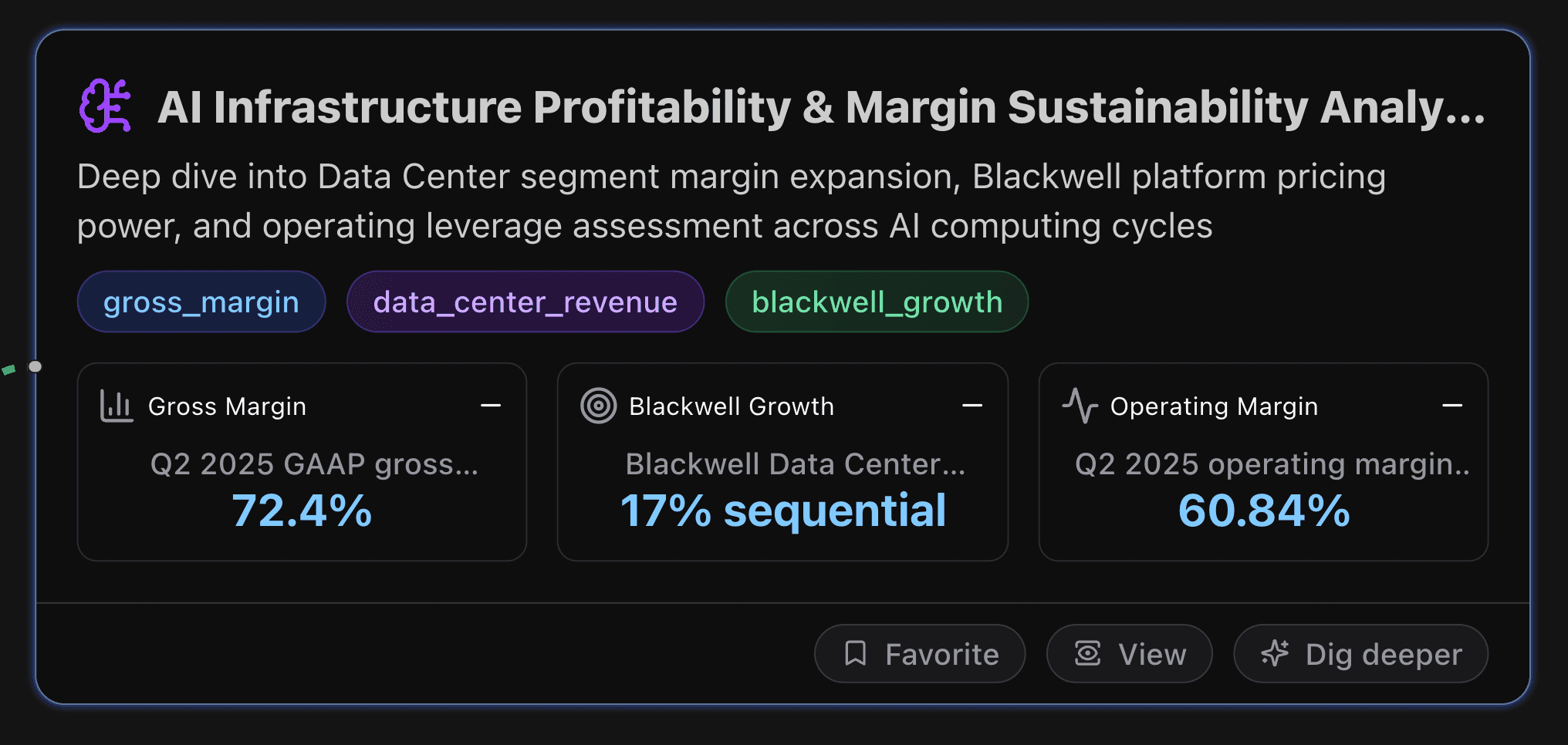The width and height of the screenshot is (1568, 745).
Task: Toggle the blackwell_growth tag
Action: (x=876, y=302)
